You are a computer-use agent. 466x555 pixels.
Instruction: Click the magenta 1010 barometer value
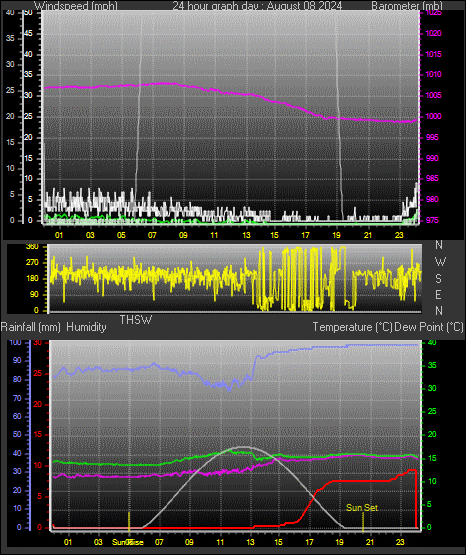(433, 74)
